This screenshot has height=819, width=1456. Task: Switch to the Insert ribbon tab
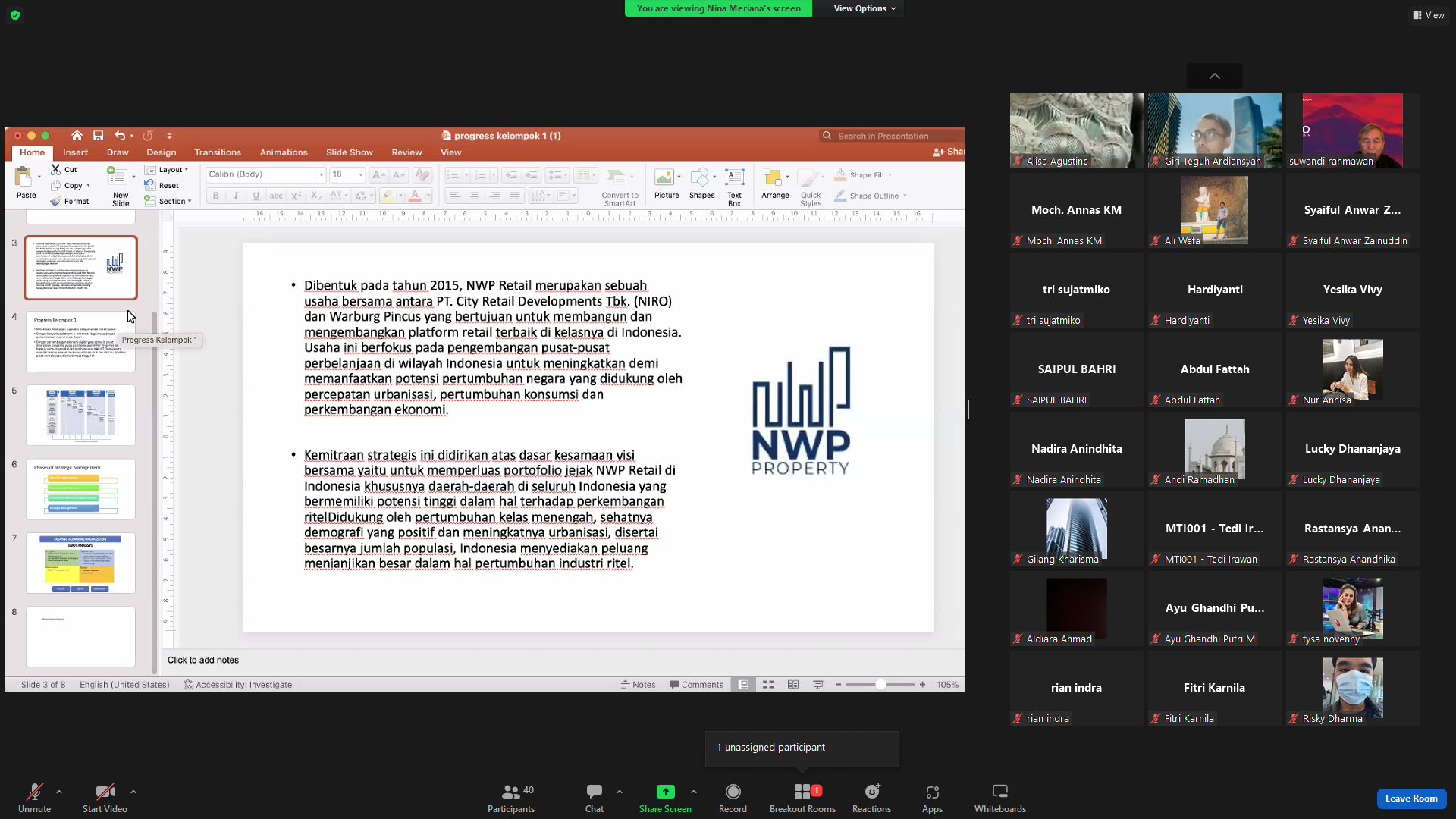click(x=75, y=152)
